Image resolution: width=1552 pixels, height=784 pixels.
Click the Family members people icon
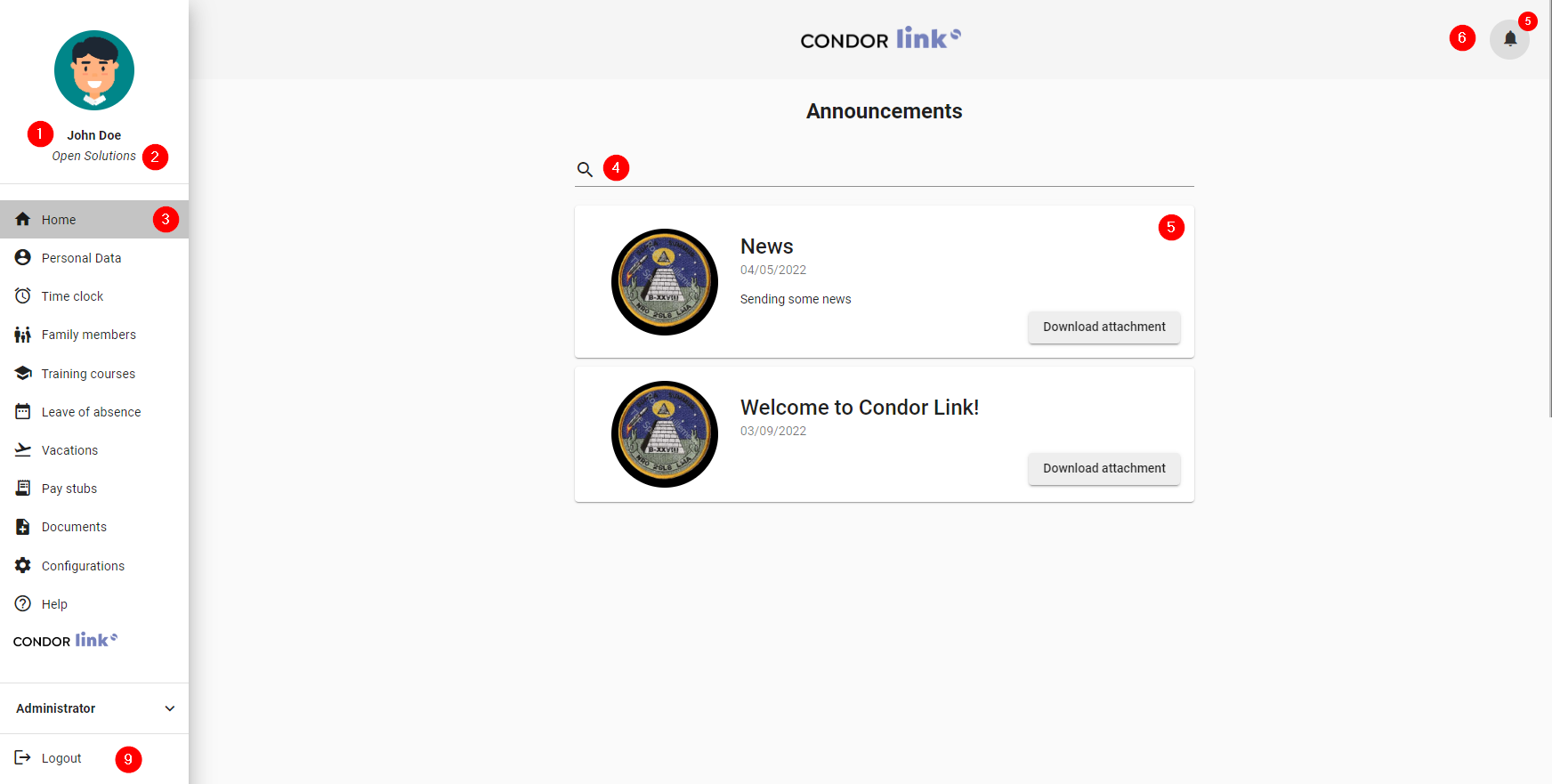[x=23, y=335]
